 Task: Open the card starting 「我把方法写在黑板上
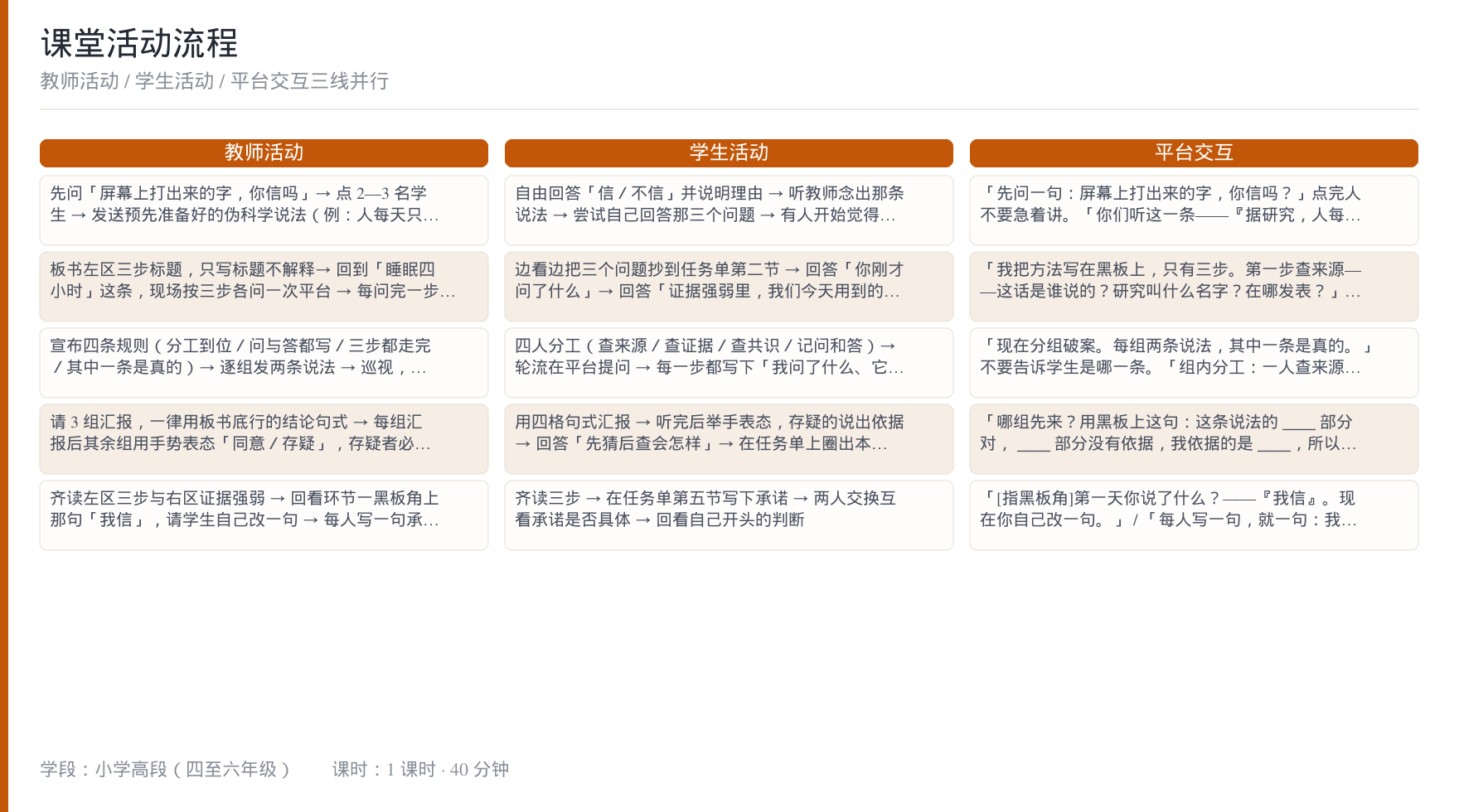tap(1194, 287)
